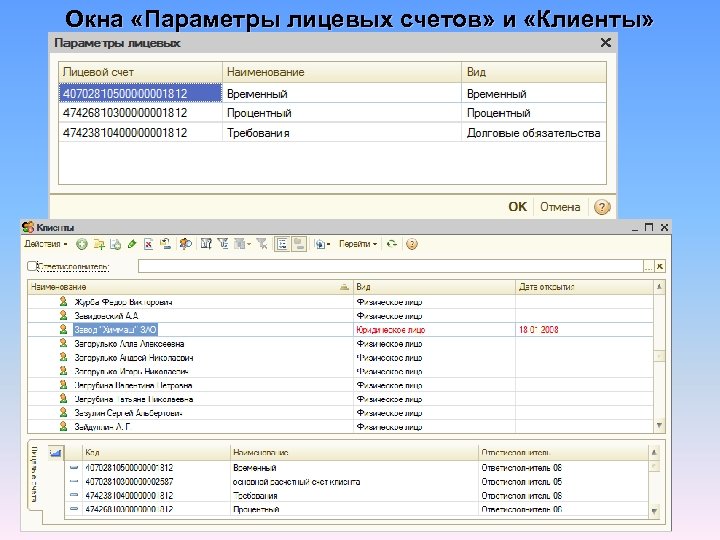Click the Ответисполнитель input field
The image size is (720, 540).
(x=390, y=266)
